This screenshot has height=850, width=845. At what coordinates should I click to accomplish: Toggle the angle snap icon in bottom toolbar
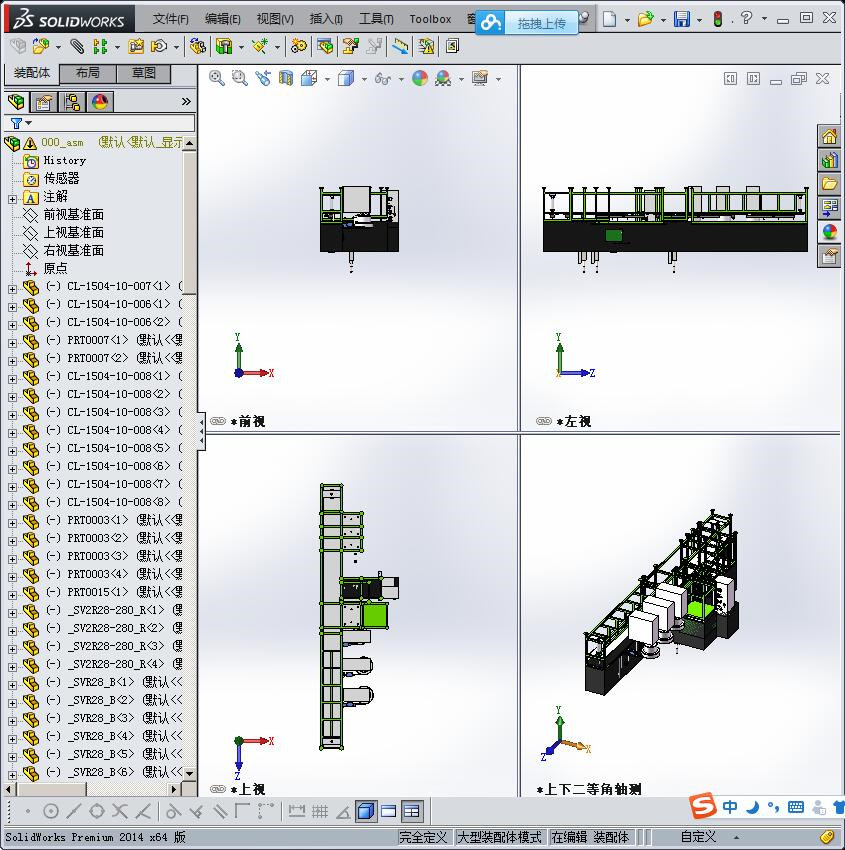[x=343, y=811]
